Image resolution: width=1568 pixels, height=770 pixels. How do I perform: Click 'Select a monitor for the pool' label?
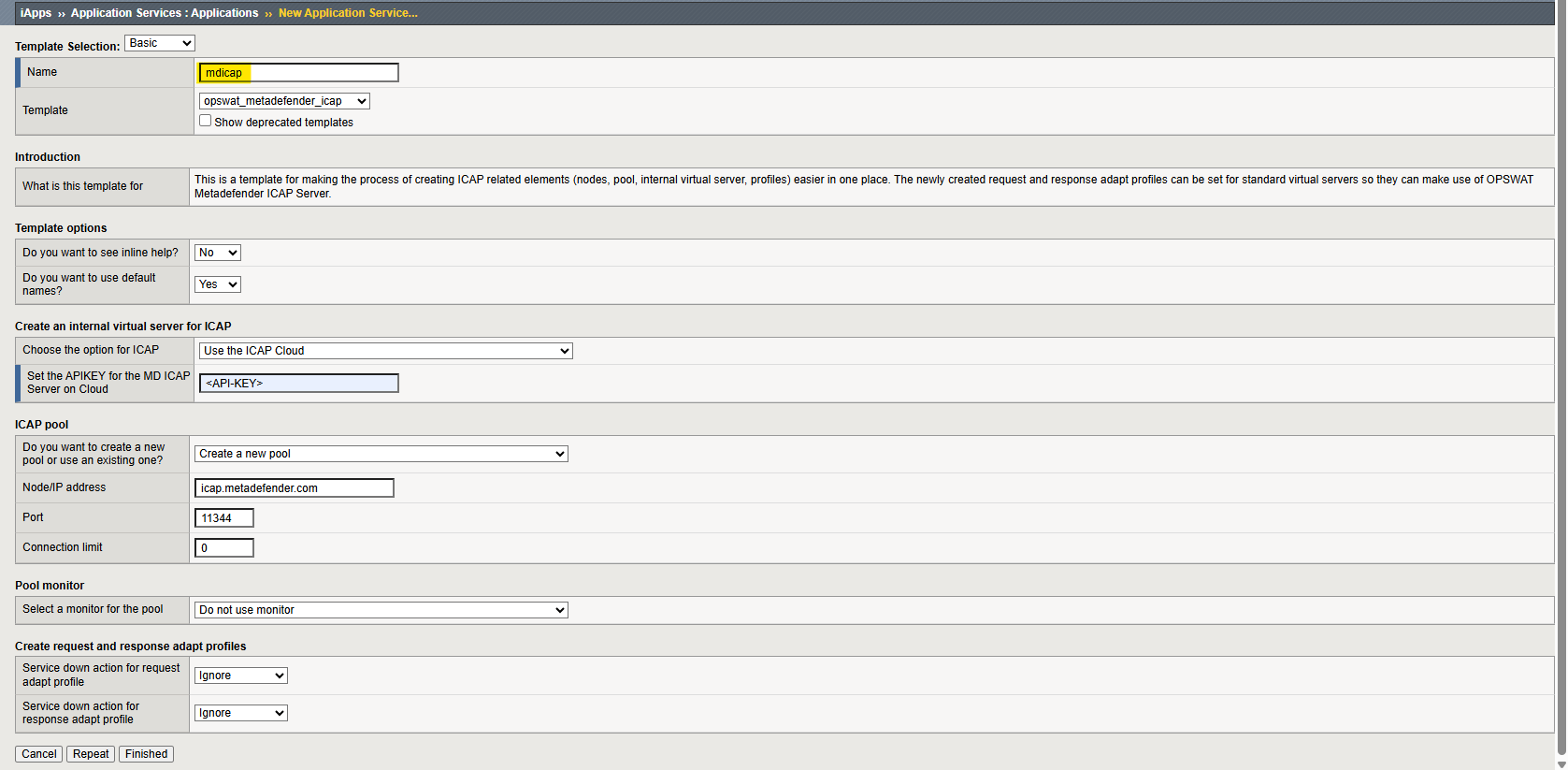pyautogui.click(x=93, y=609)
